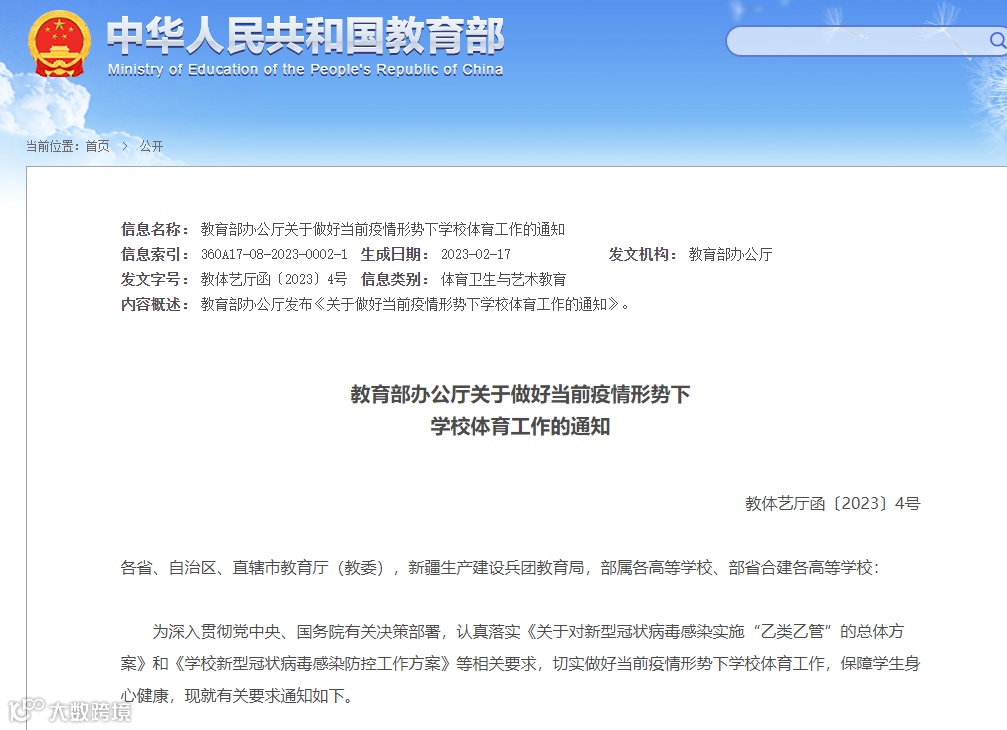Select issuer value 教育部办公厅
1007x730 pixels.
pos(730,254)
